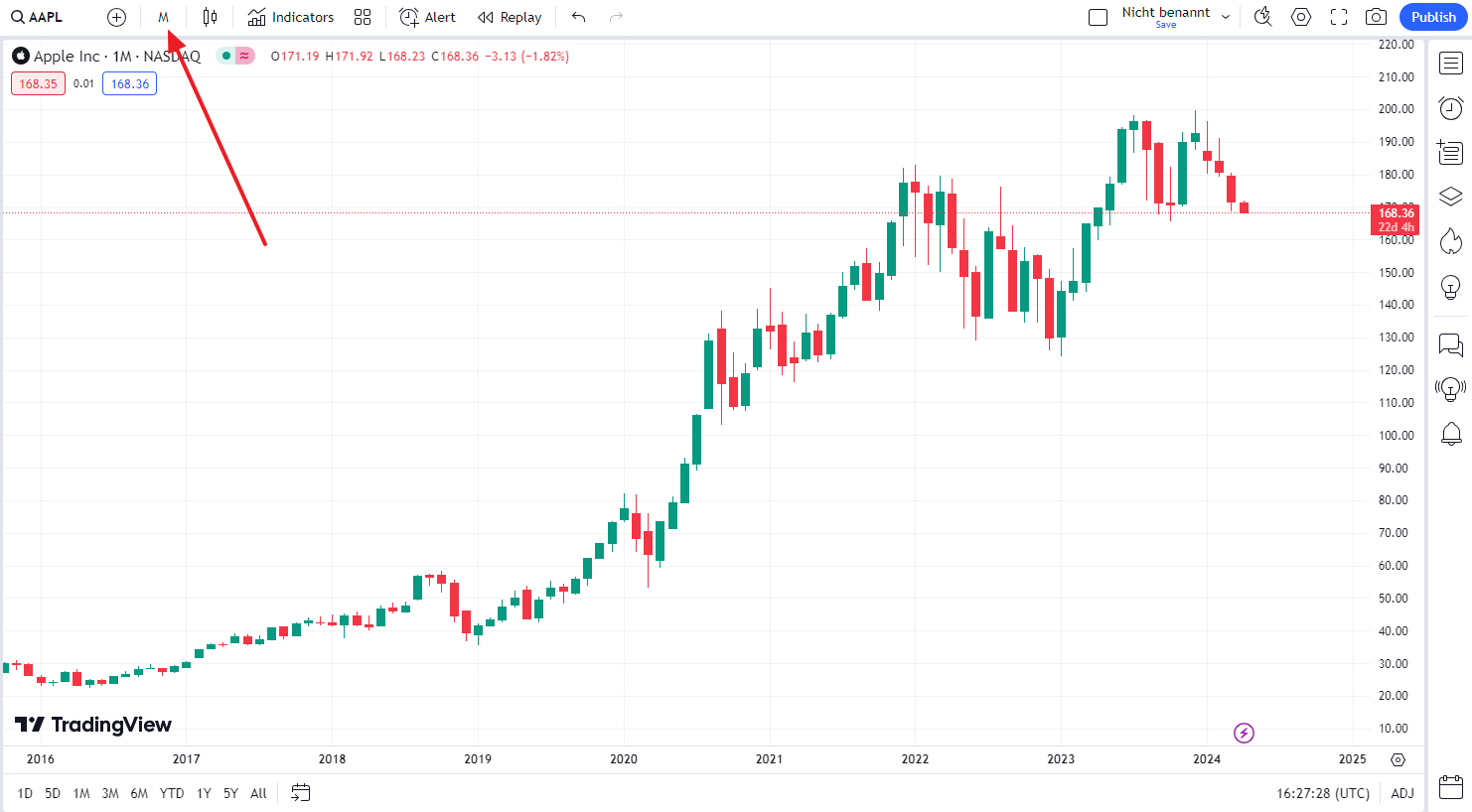Open the layout setup square icon
This screenshot has height=812, width=1472.
(x=1098, y=17)
